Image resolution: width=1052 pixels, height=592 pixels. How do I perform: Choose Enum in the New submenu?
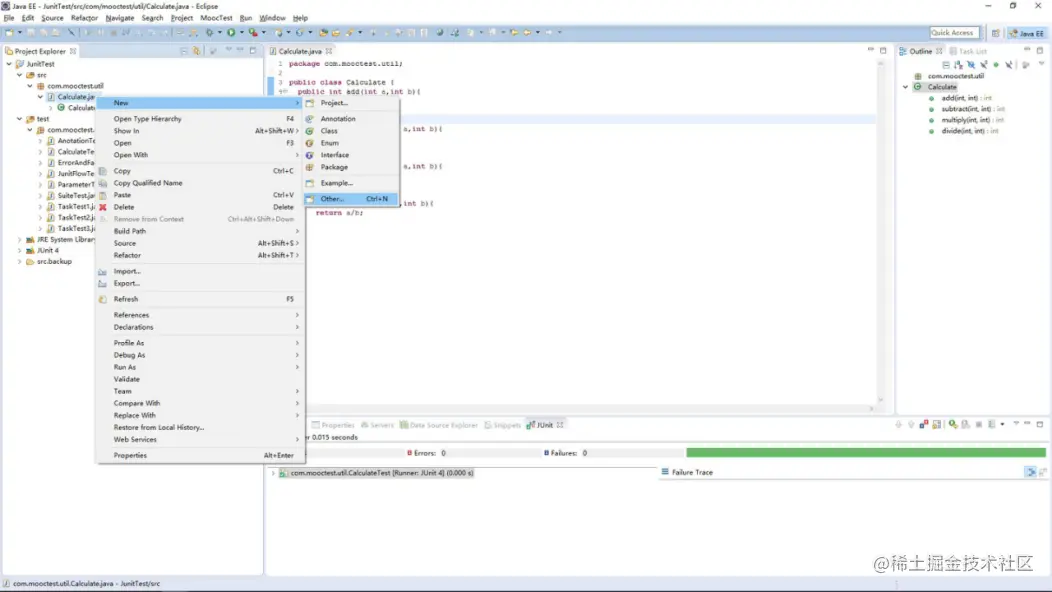352,143
